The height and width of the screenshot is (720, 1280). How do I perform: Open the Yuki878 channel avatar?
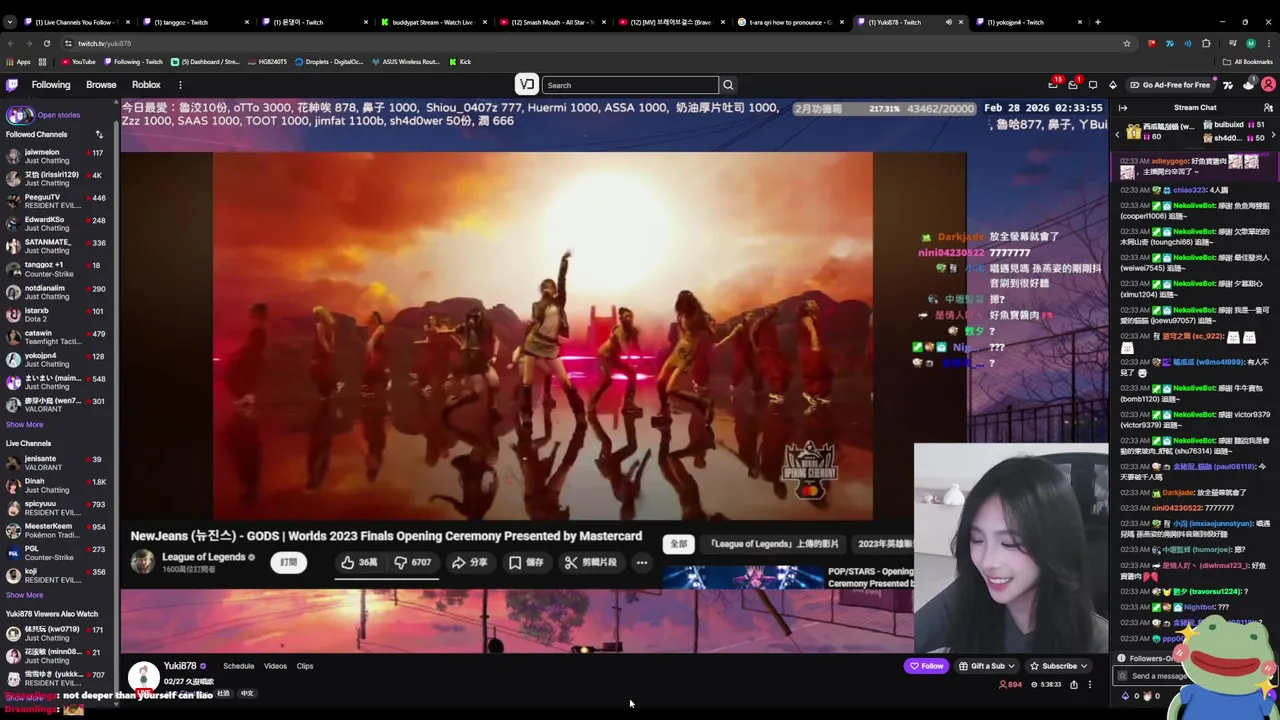point(143,677)
